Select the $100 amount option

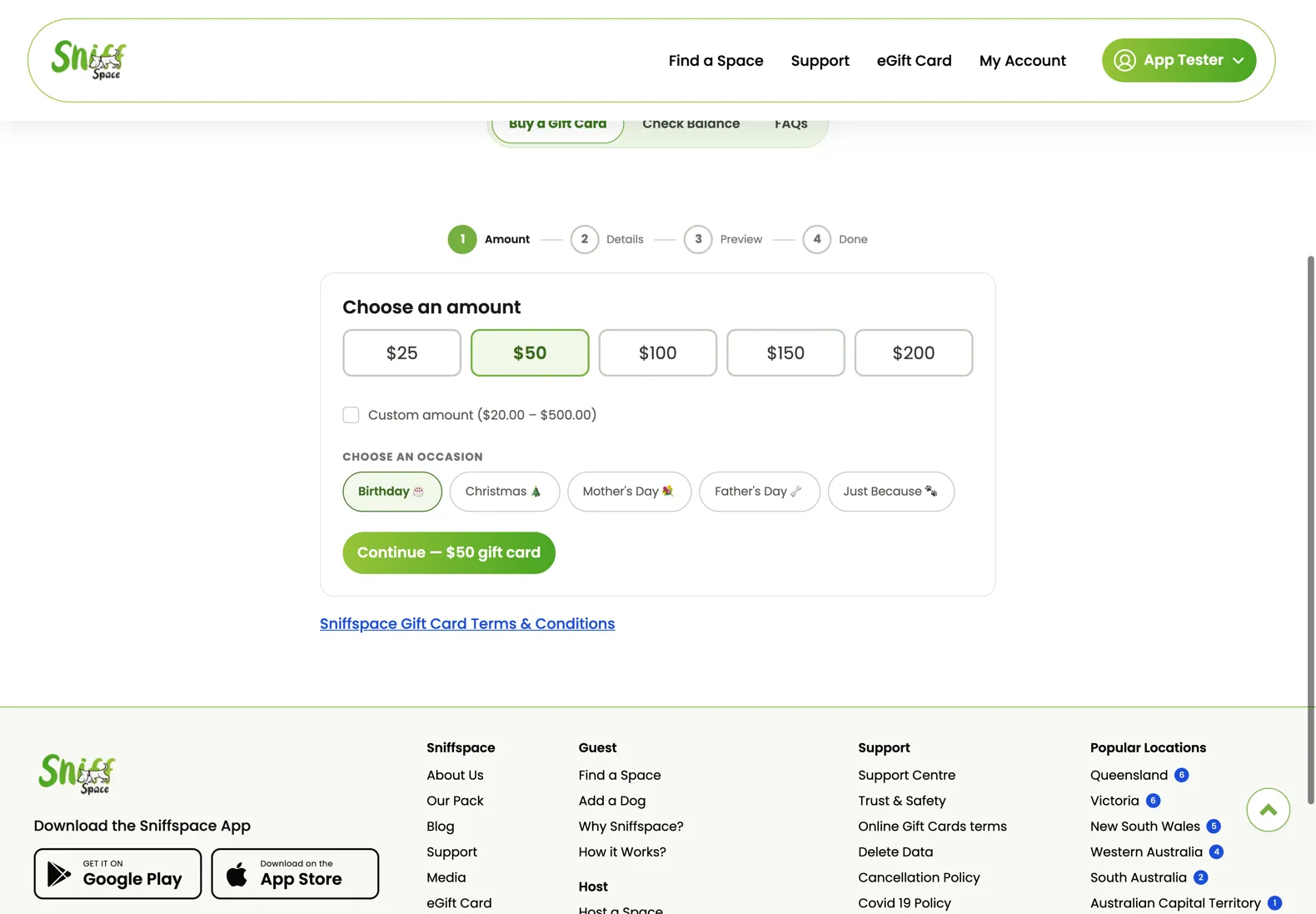(x=658, y=352)
